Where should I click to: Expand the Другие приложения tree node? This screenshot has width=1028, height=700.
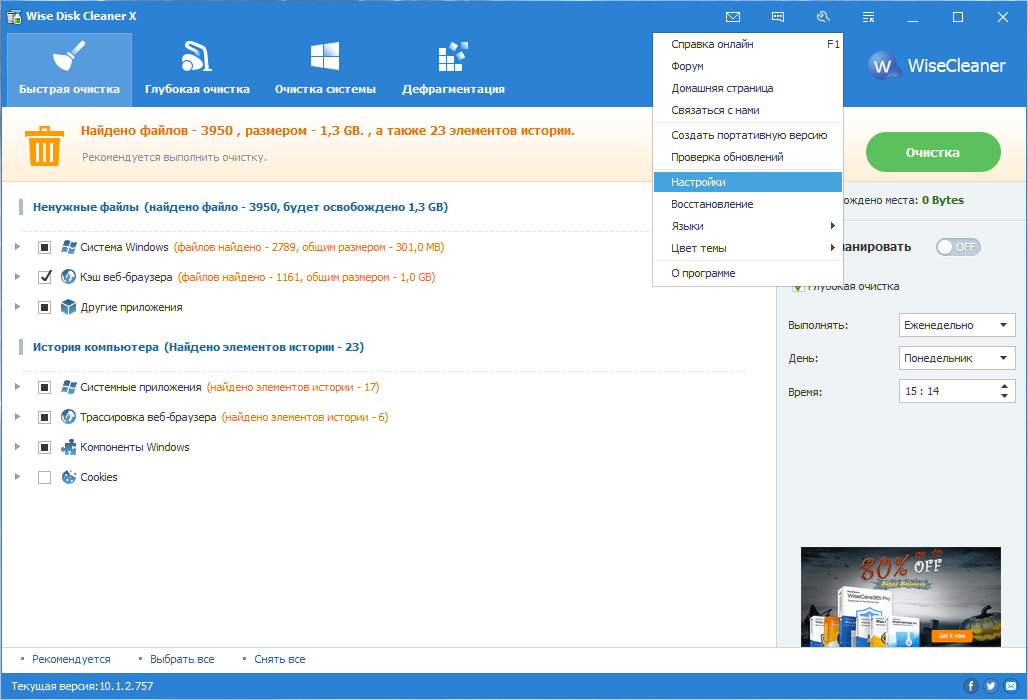click(18, 307)
